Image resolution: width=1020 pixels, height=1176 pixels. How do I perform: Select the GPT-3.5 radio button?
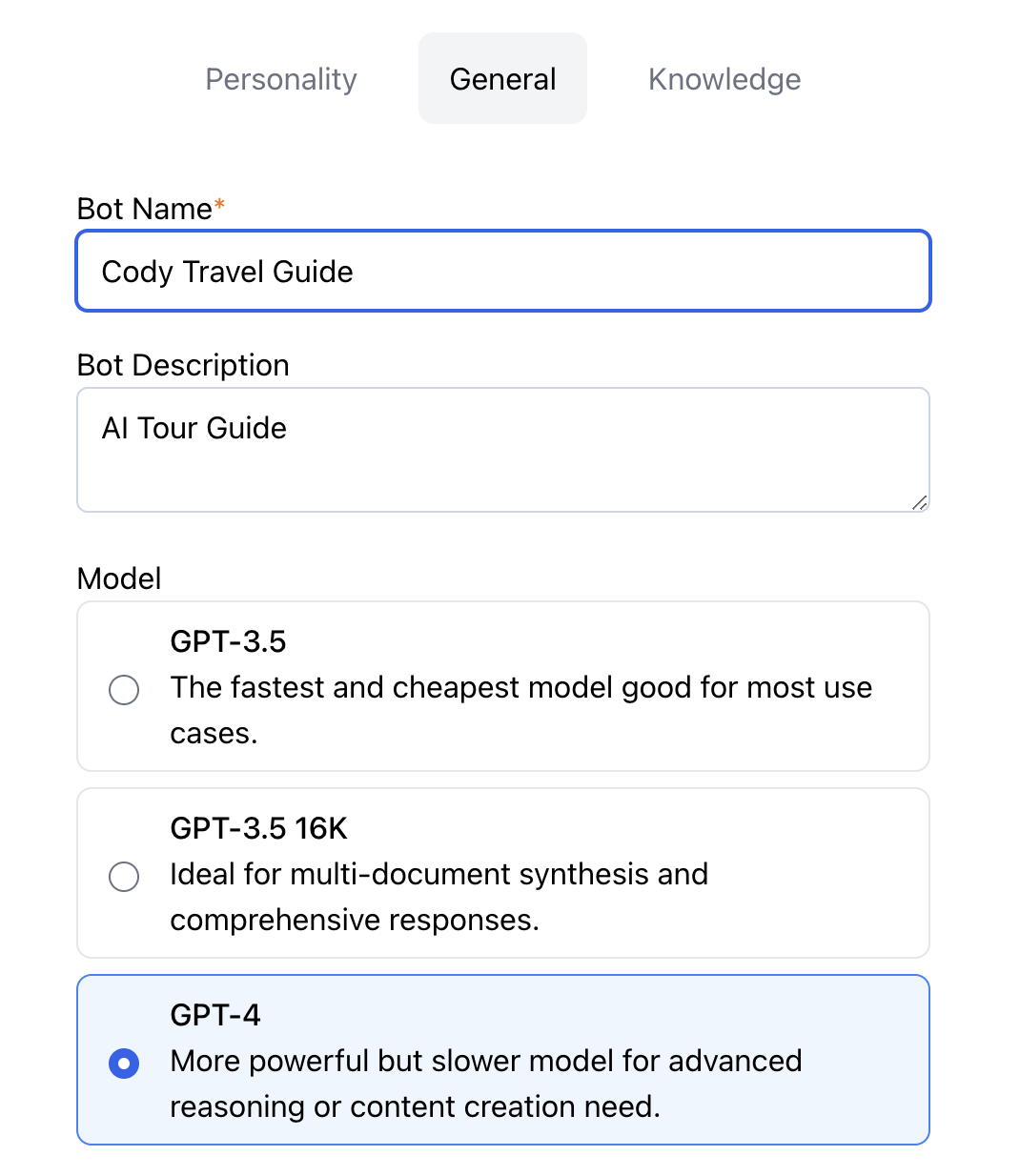(124, 689)
